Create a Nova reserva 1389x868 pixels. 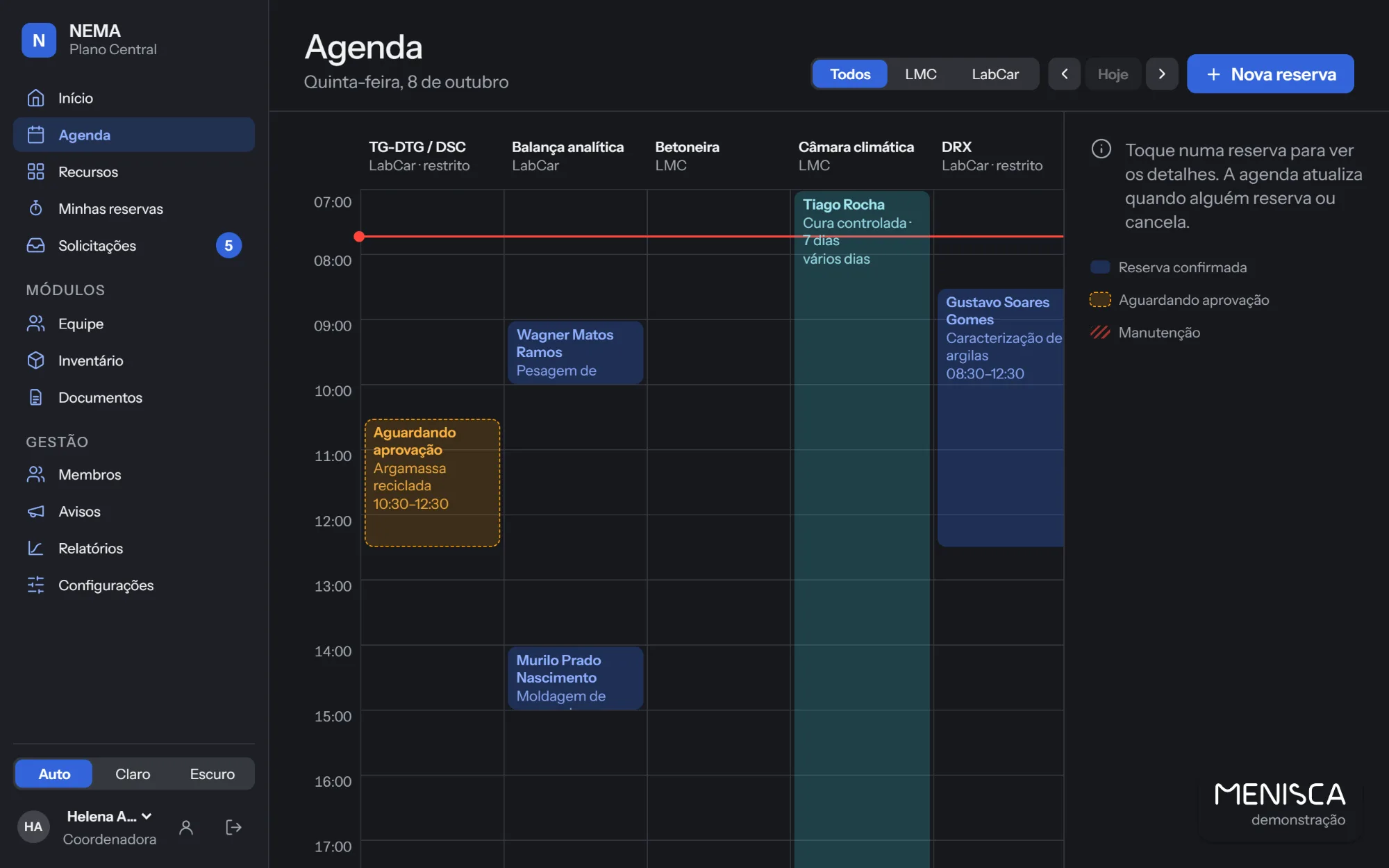[1270, 74]
